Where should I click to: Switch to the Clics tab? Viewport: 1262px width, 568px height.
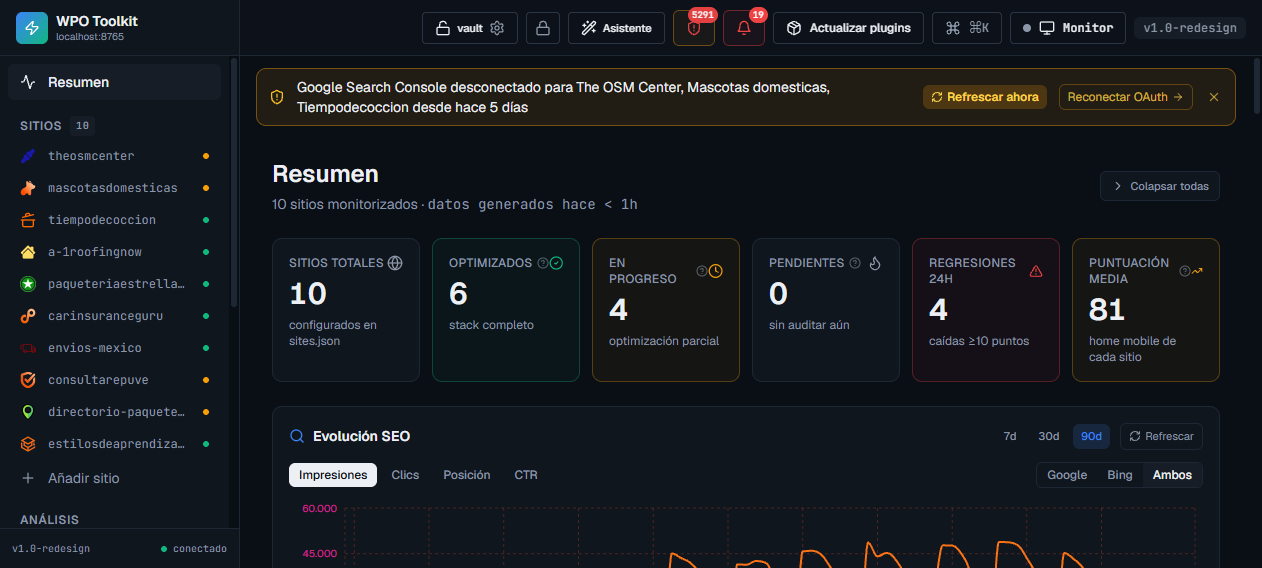[405, 475]
